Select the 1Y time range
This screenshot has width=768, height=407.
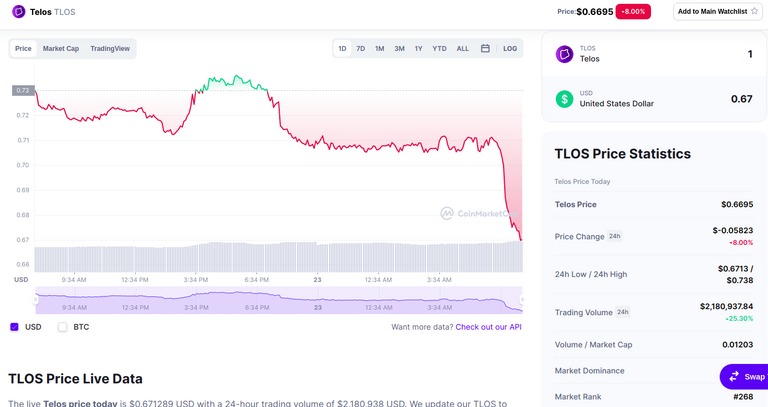418,48
